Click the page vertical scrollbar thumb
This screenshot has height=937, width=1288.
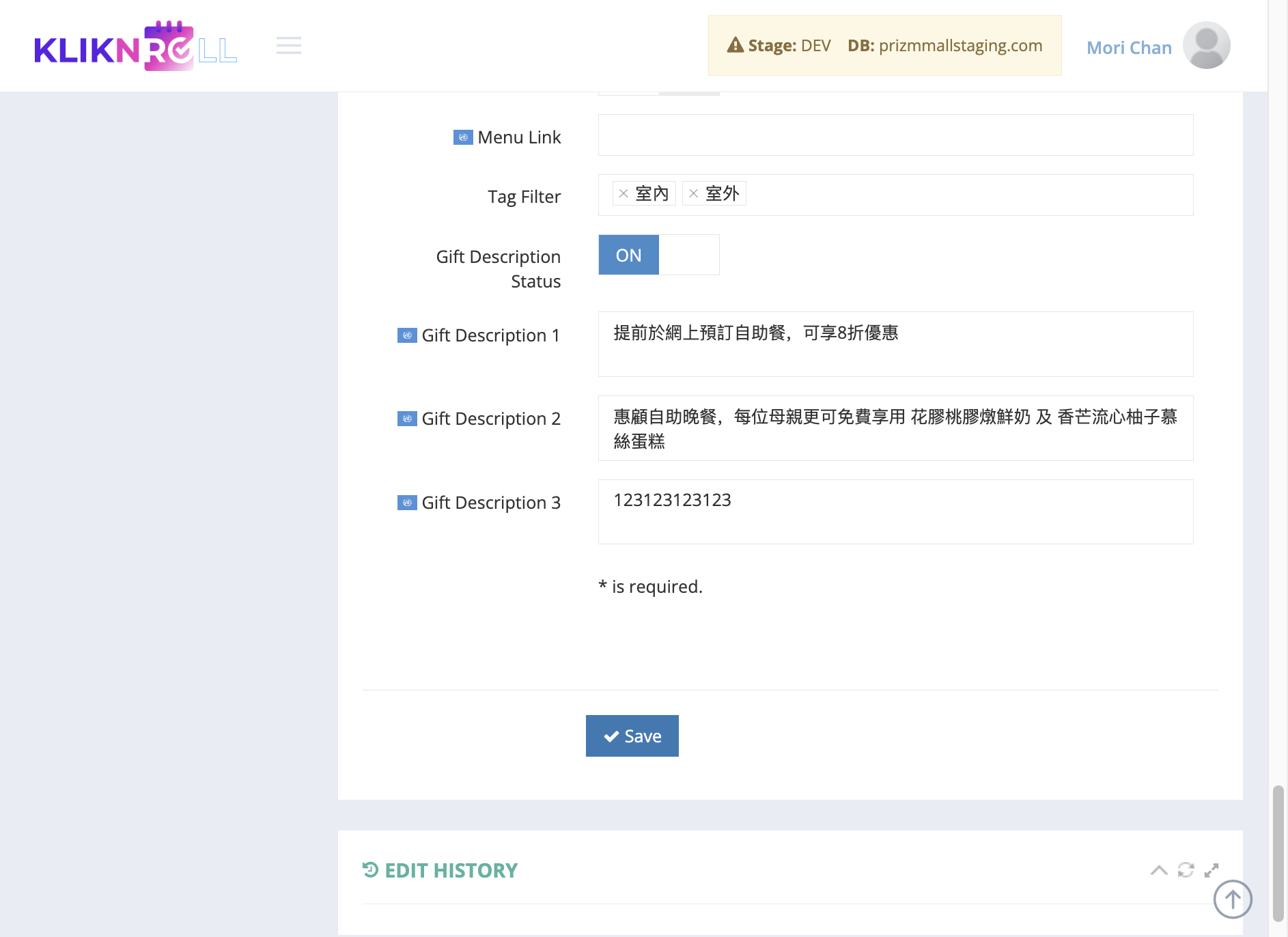(1278, 854)
